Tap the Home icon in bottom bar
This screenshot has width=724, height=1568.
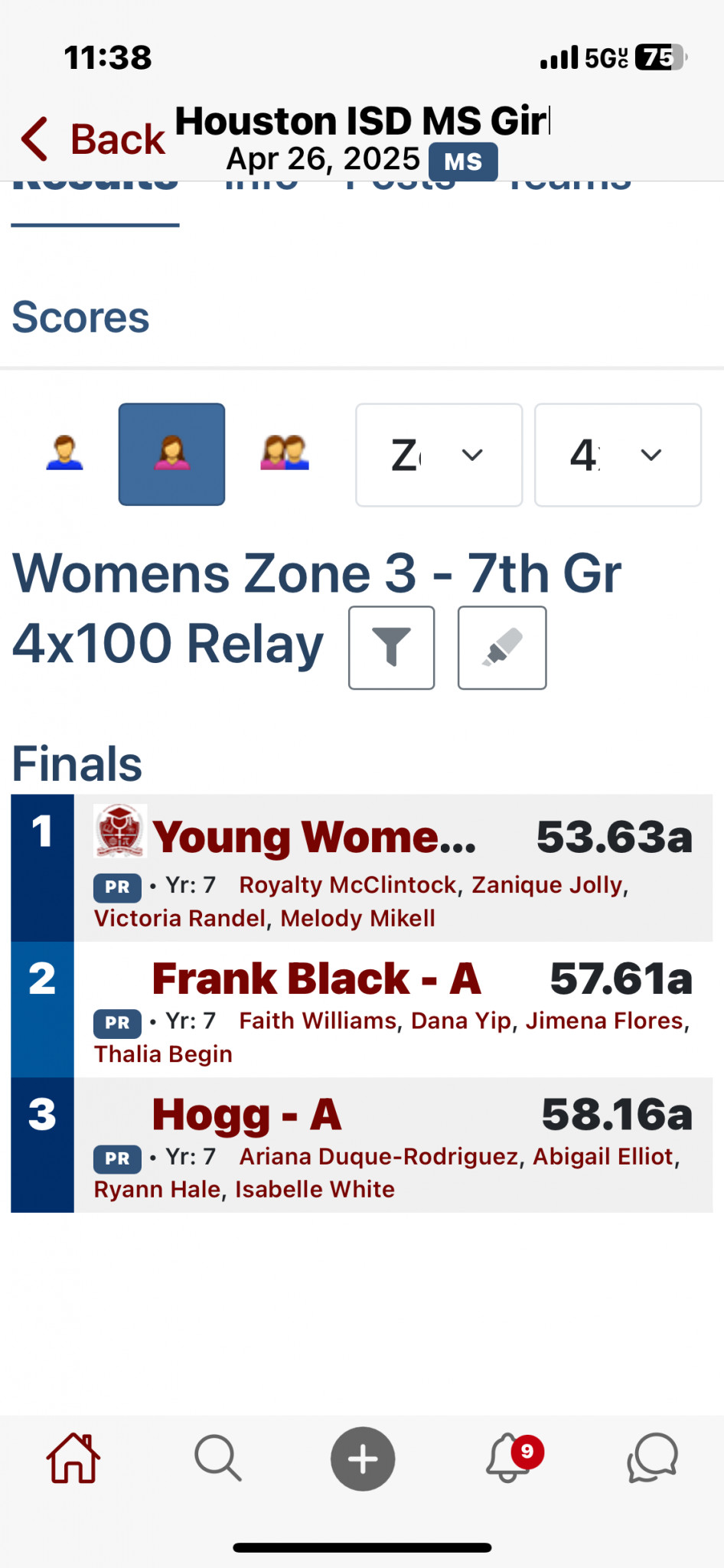[73, 1459]
